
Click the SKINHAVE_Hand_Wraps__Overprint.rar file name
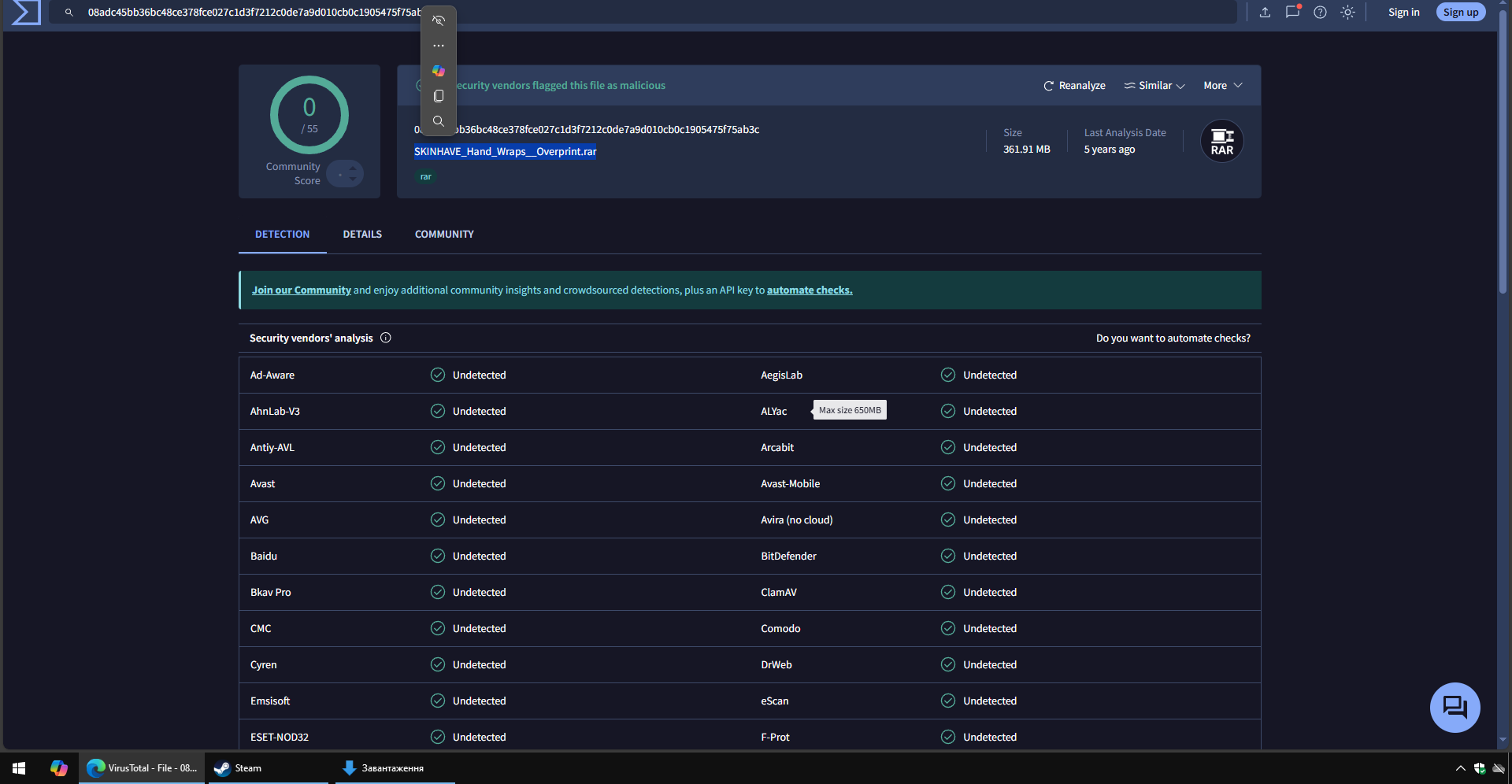506,151
